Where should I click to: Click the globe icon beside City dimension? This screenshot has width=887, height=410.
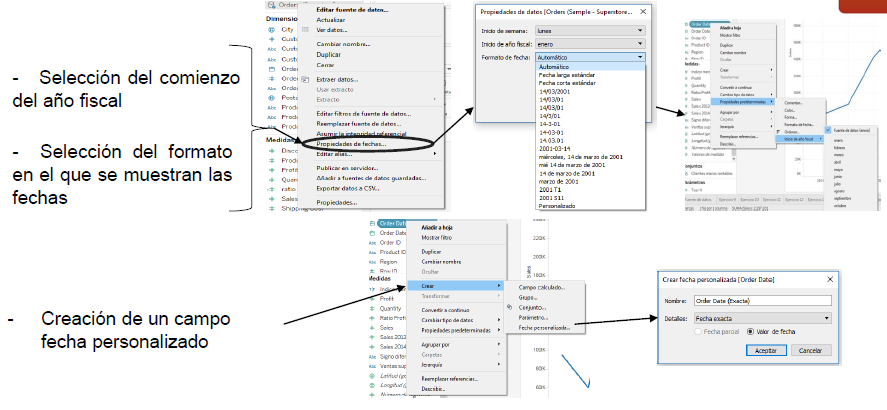coord(271,29)
